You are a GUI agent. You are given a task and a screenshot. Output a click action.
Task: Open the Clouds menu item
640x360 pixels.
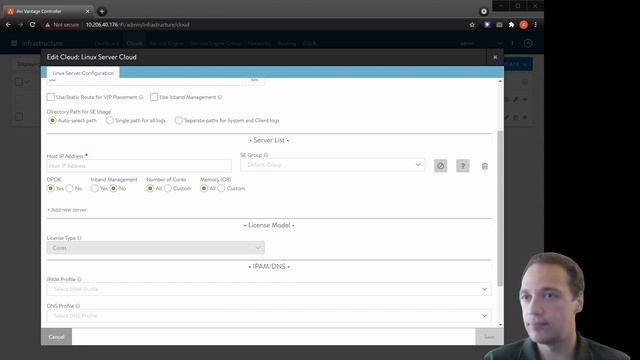[134, 43]
